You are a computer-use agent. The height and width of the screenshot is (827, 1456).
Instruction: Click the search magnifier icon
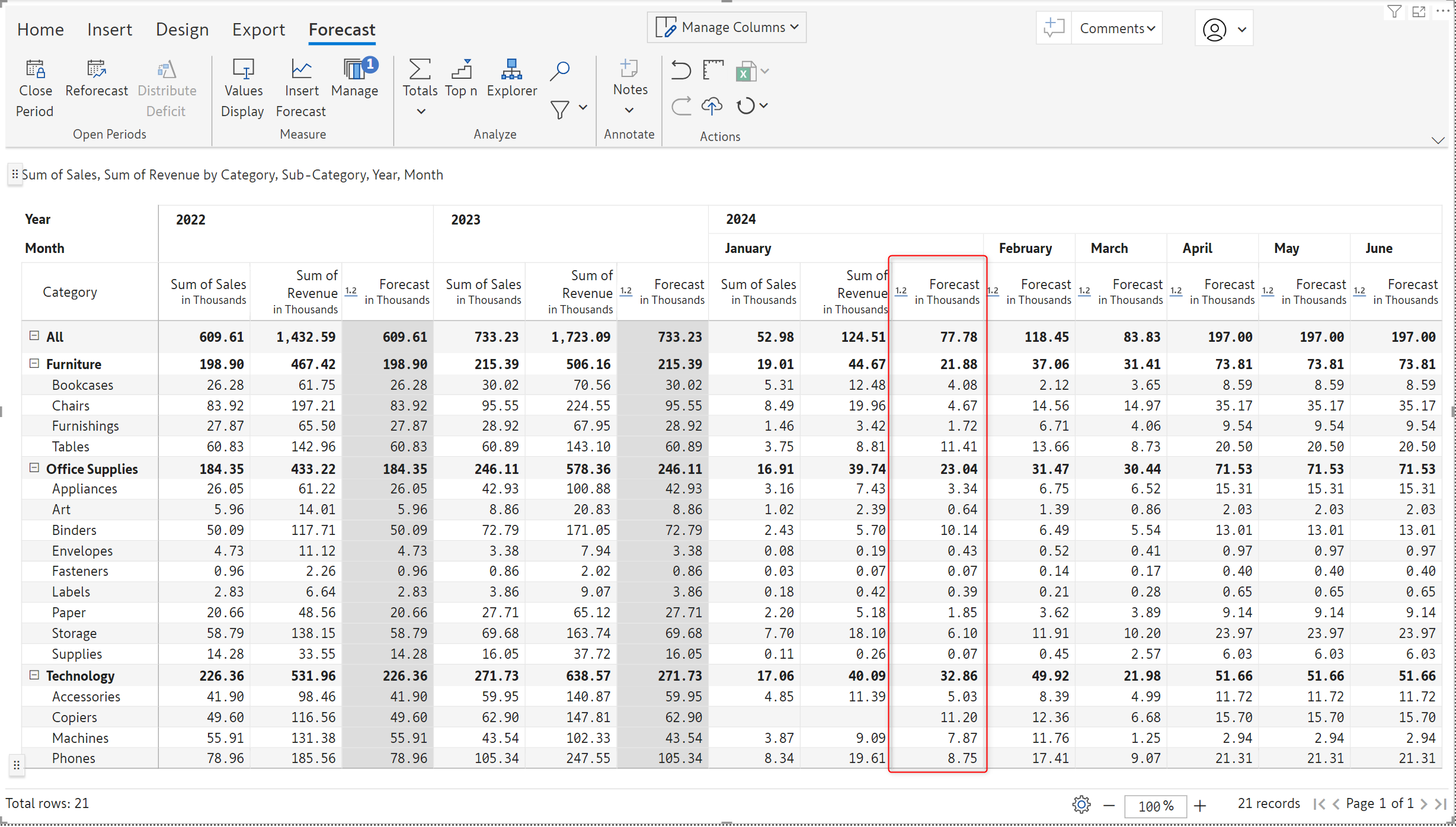[x=559, y=71]
